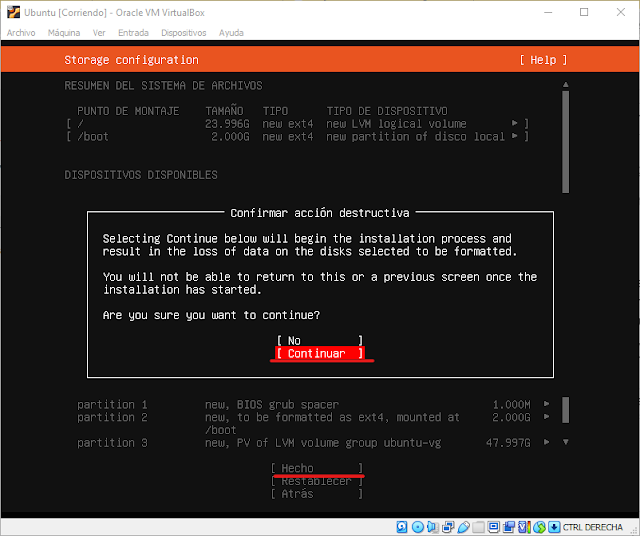Click the virtualization CPU status icon

524,527
